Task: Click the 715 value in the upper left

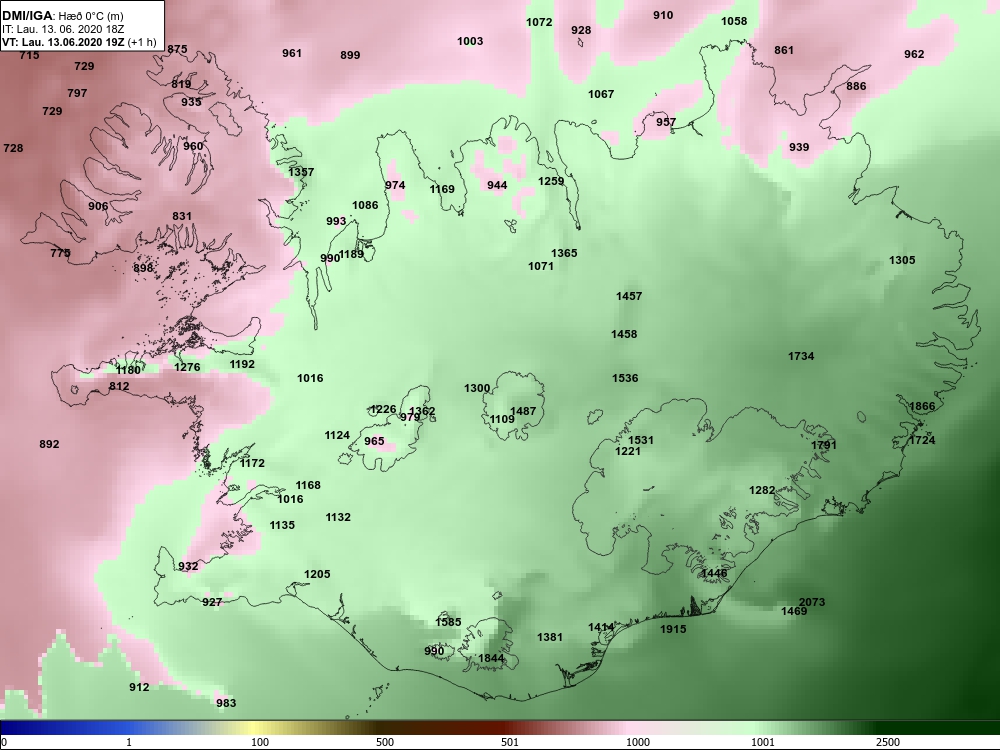Action: [x=29, y=55]
